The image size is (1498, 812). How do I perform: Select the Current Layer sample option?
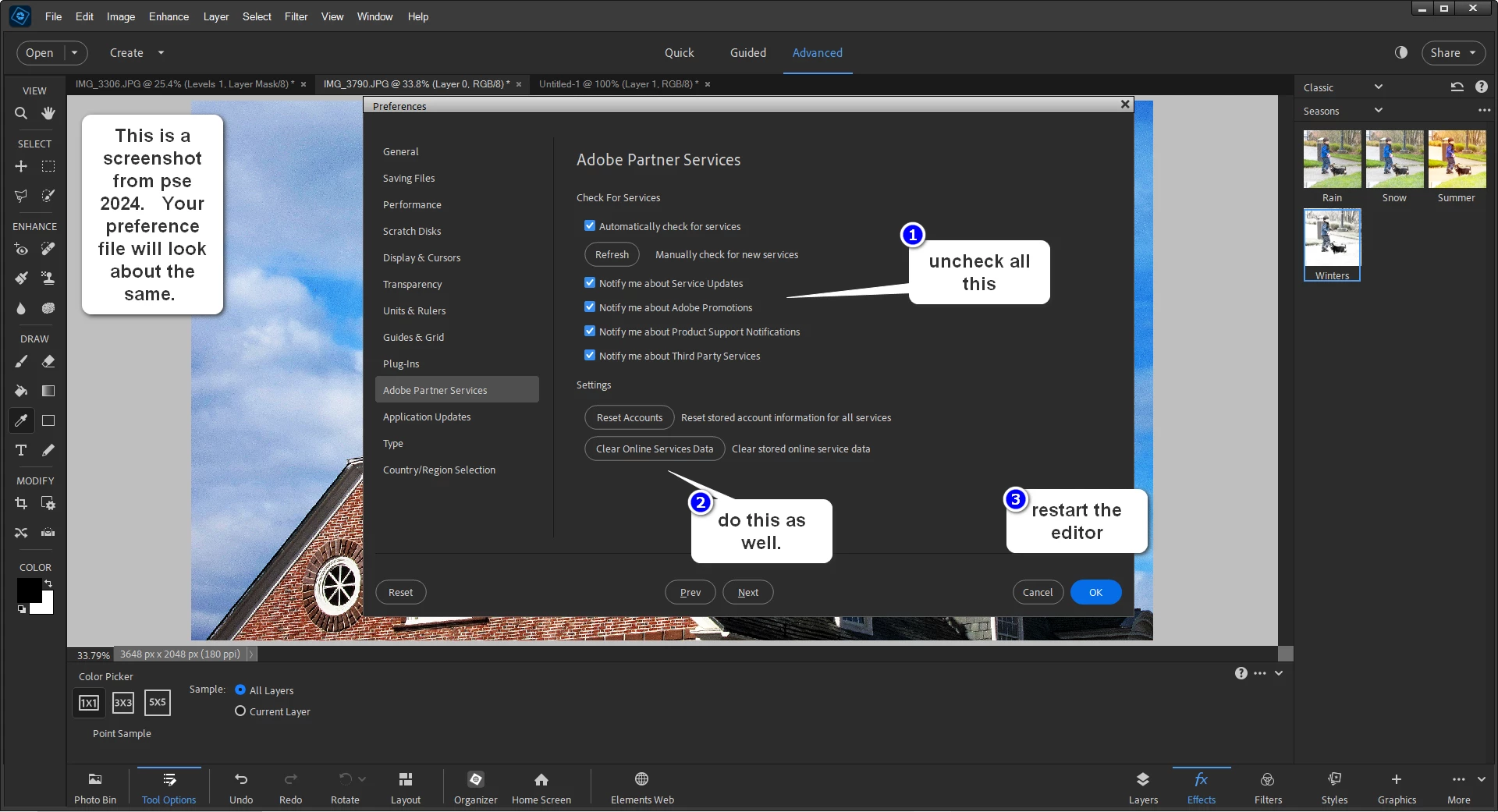tap(240, 711)
